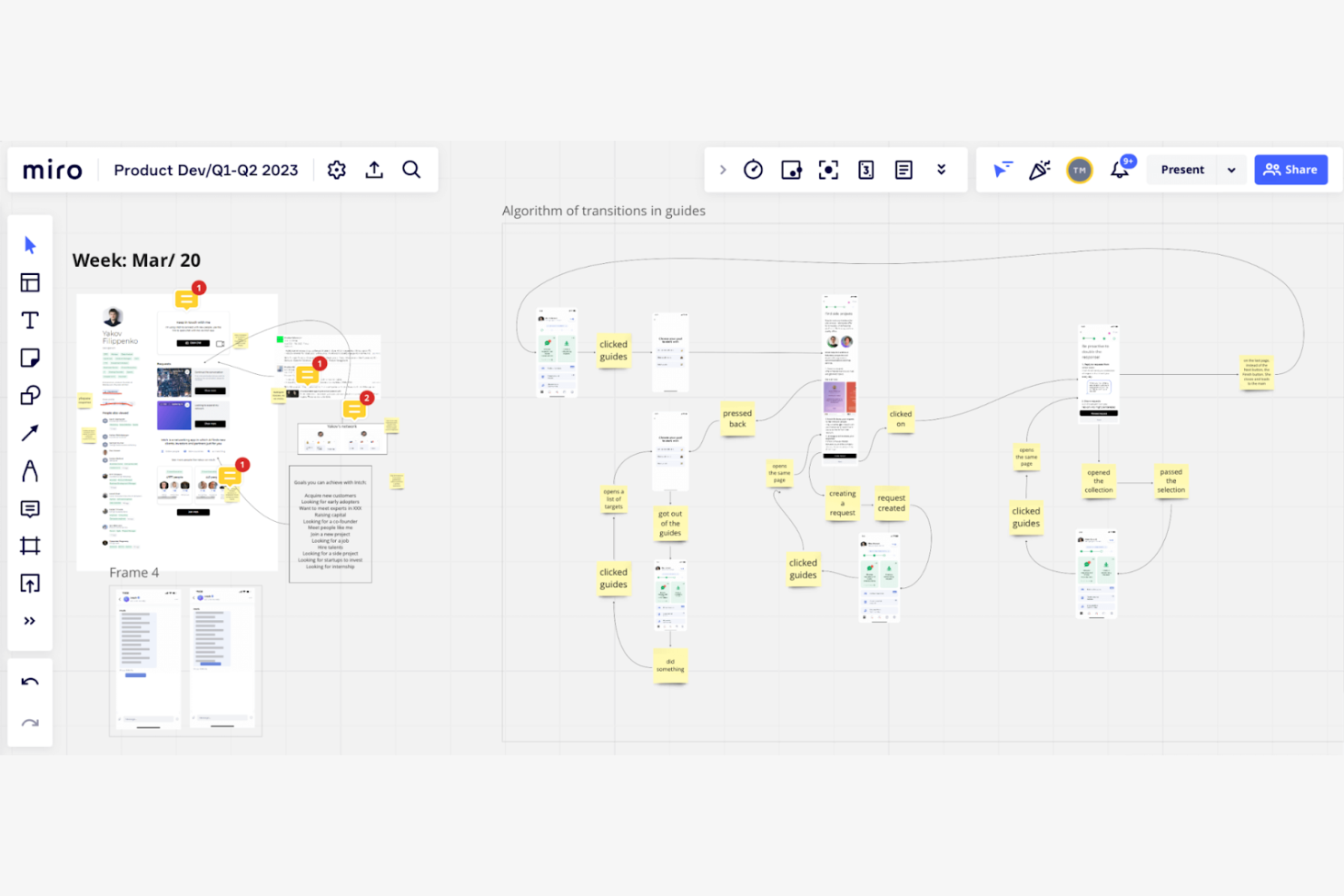Screen dimensions: 1344x896
Task: Open the timer tool
Action: tap(753, 170)
